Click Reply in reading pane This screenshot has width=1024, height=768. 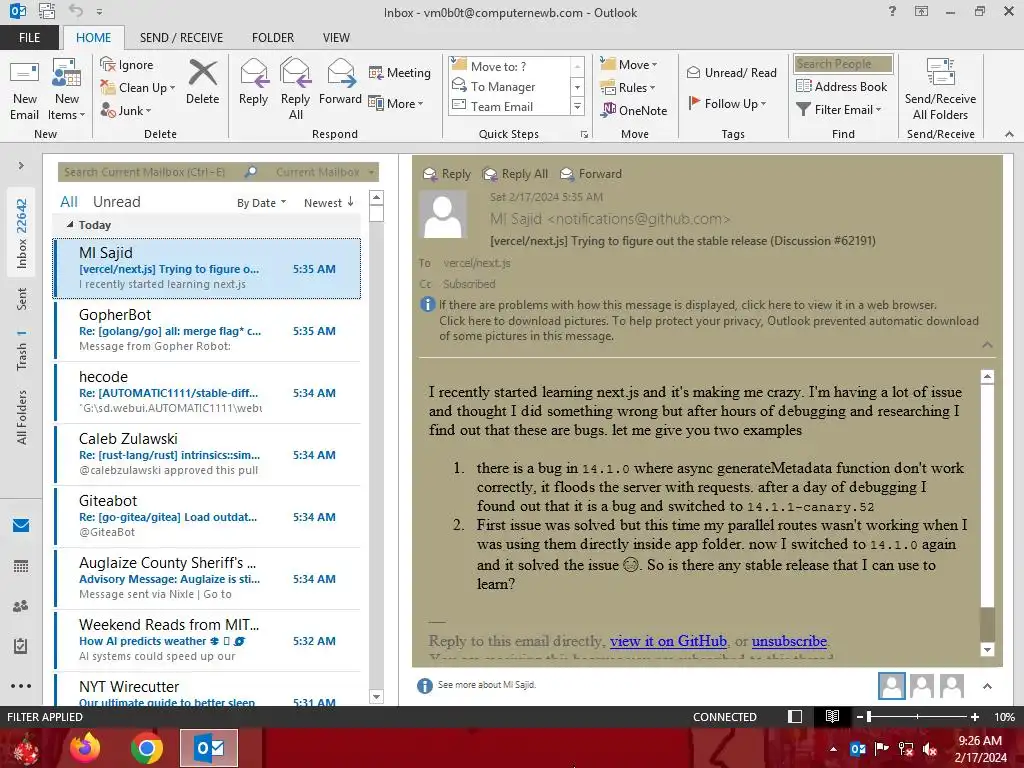447,174
